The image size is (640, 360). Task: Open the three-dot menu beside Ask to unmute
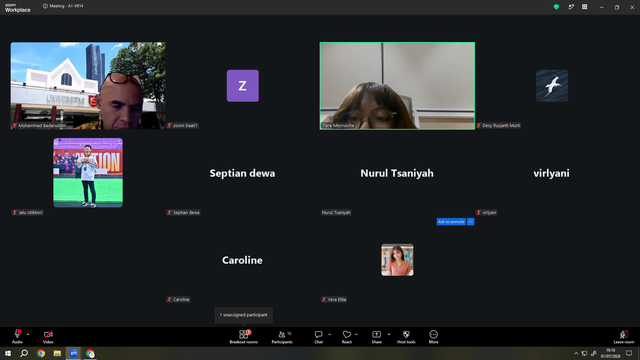pyautogui.click(x=471, y=222)
